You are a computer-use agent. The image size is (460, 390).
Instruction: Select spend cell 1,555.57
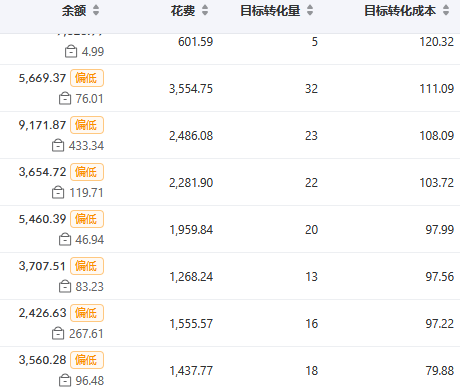pos(191,324)
